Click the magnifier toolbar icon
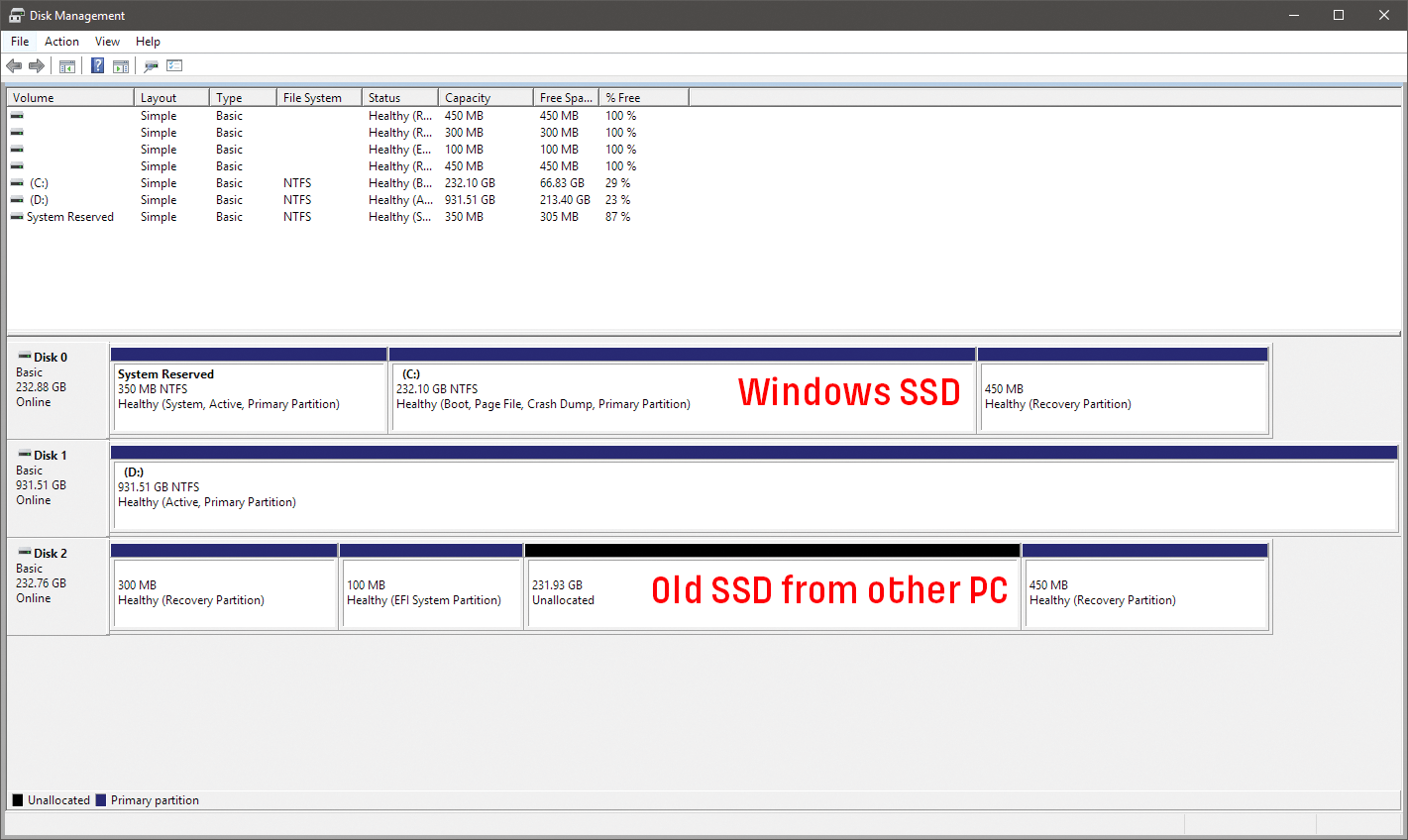Image resolution: width=1408 pixels, height=840 pixels. click(151, 65)
